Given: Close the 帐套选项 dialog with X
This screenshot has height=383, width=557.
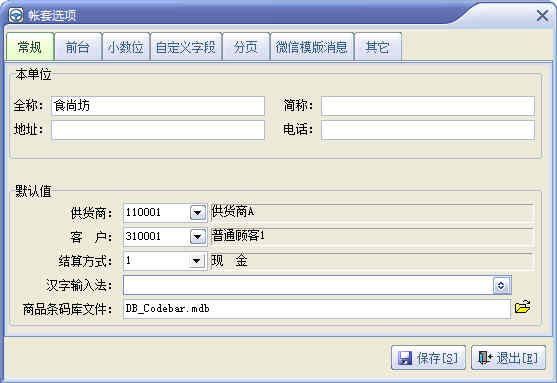Looking at the screenshot, I should point(542,16).
